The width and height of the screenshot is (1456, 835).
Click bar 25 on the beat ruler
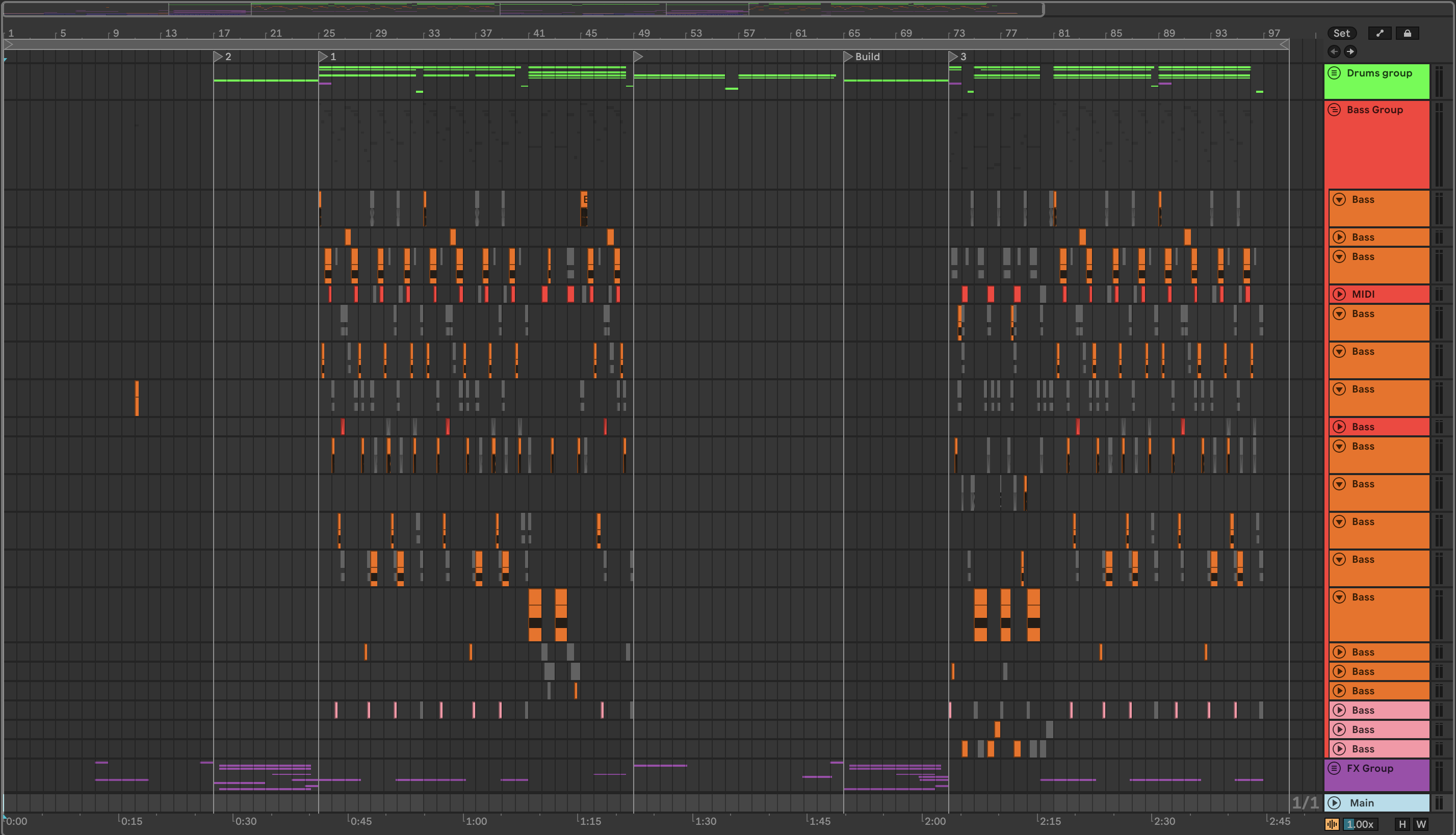pos(329,33)
